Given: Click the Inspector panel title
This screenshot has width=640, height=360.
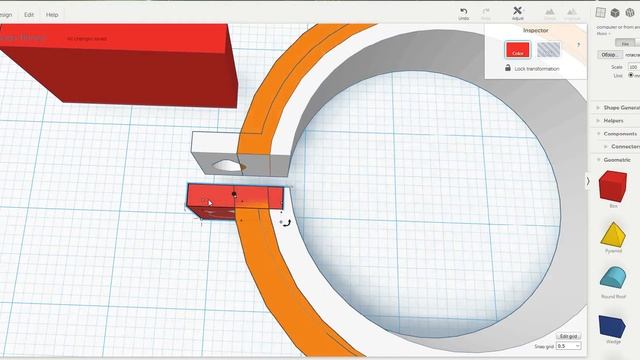Looking at the screenshot, I should click(536, 30).
